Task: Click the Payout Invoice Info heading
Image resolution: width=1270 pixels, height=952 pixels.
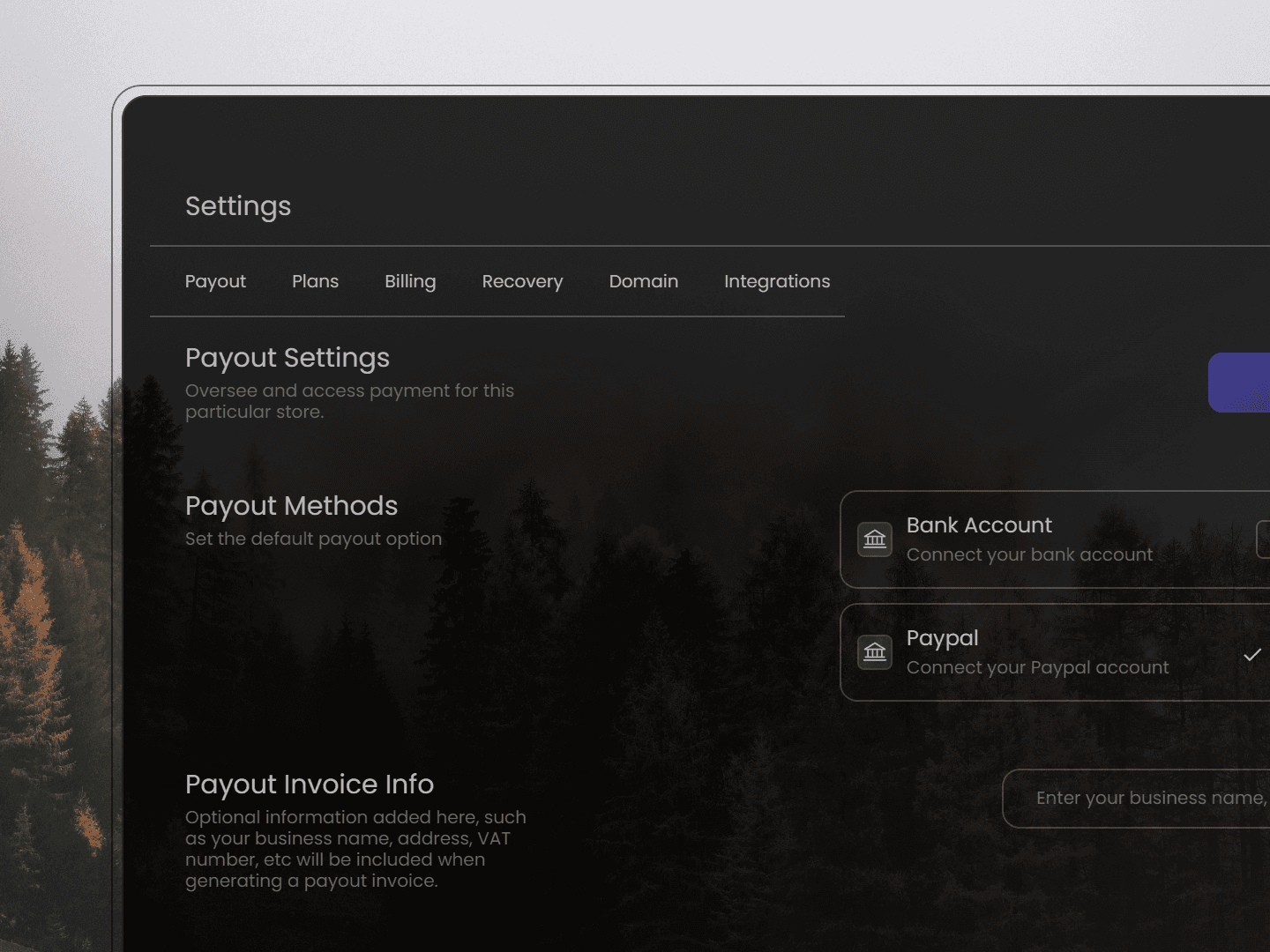Action: pos(310,785)
